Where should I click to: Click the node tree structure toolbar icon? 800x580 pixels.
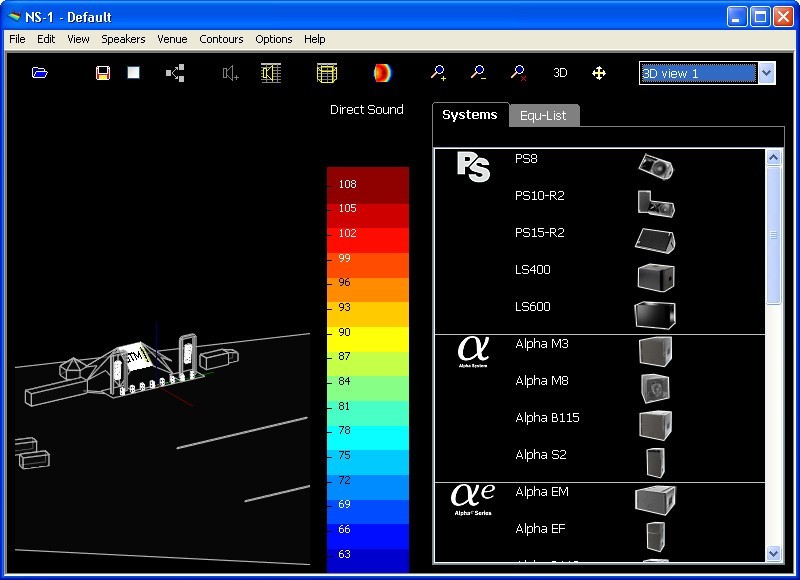click(x=175, y=73)
